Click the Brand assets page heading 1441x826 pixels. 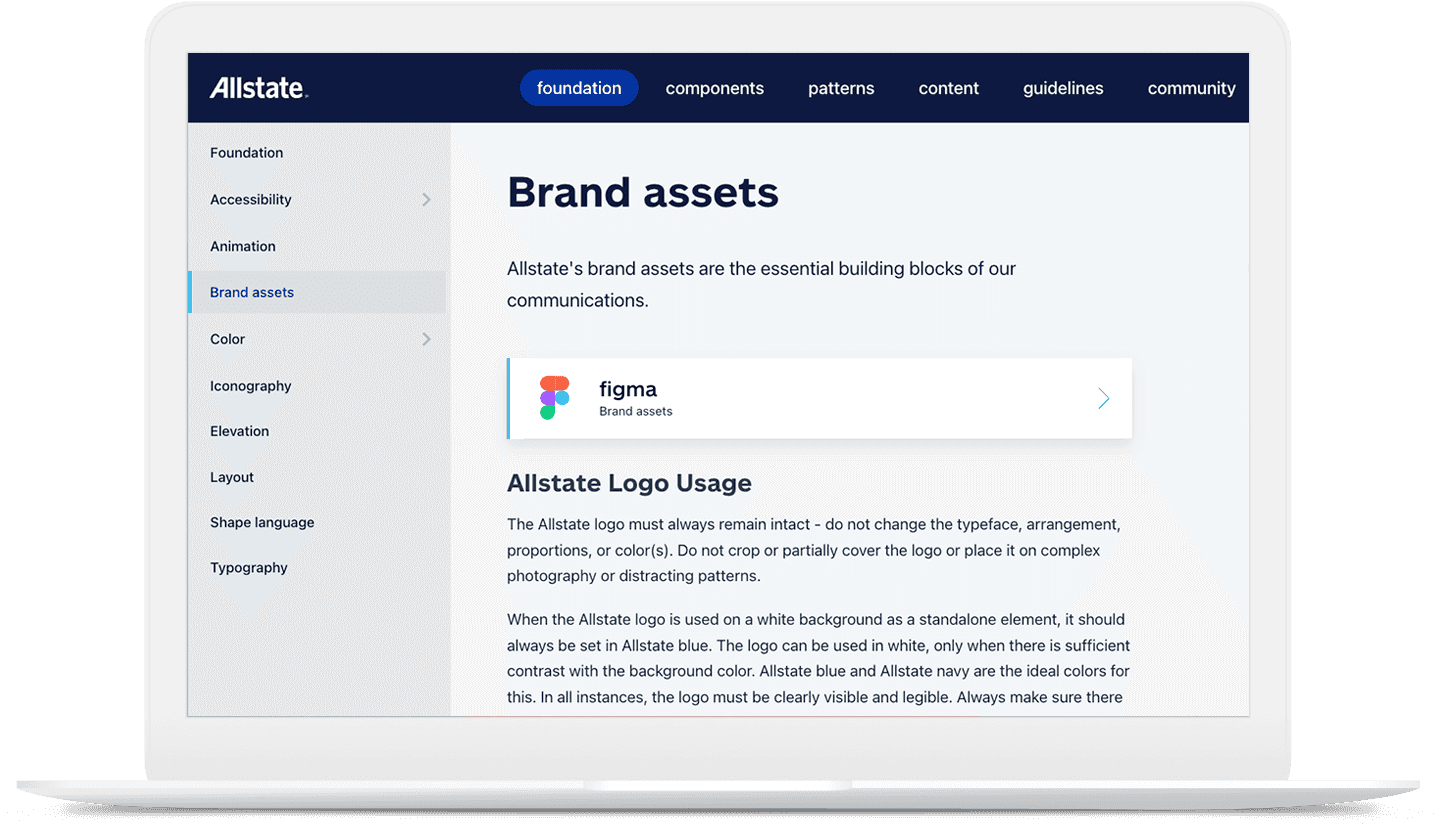click(643, 192)
